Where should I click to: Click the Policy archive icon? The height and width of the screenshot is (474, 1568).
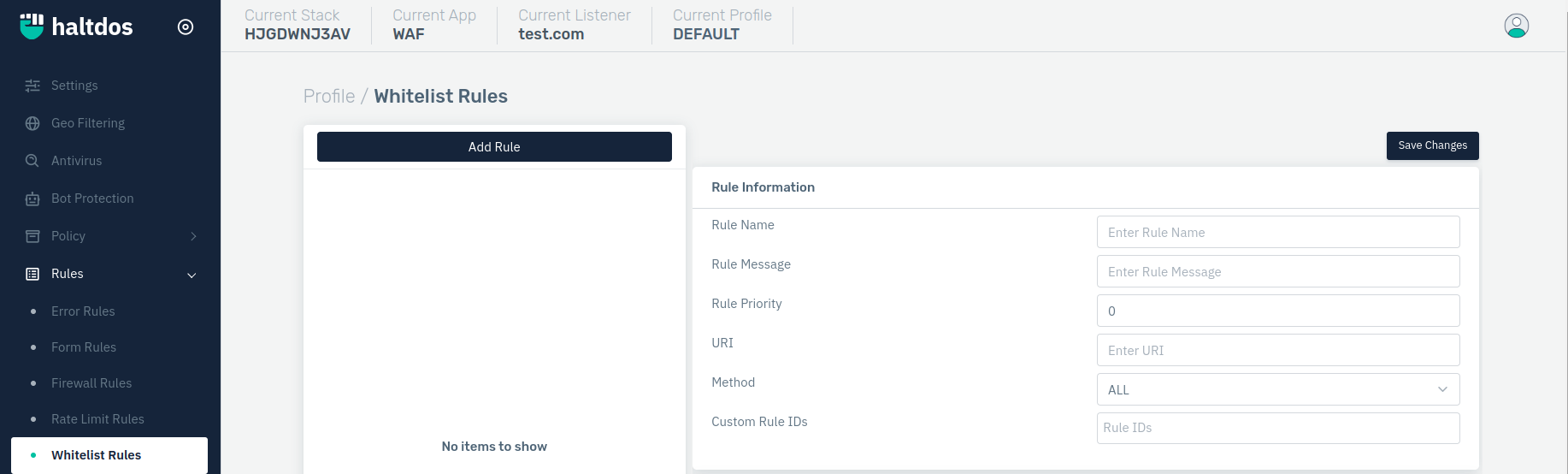click(x=32, y=236)
